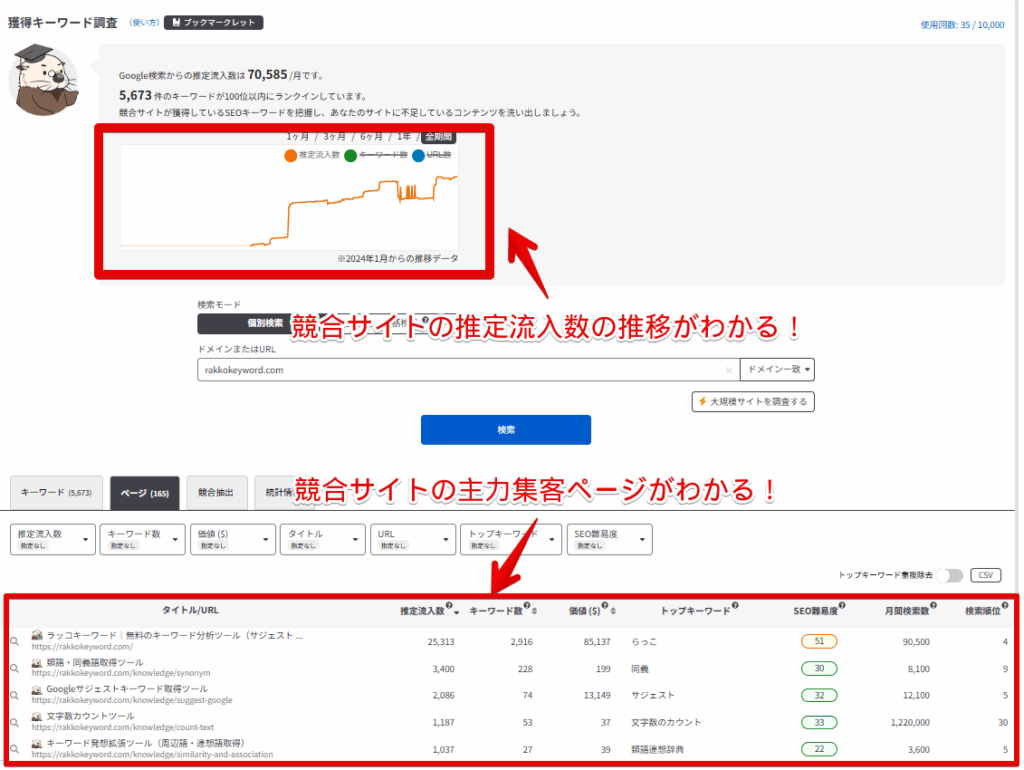Toggle the トップキーワード重複除去 switch

[x=953, y=575]
